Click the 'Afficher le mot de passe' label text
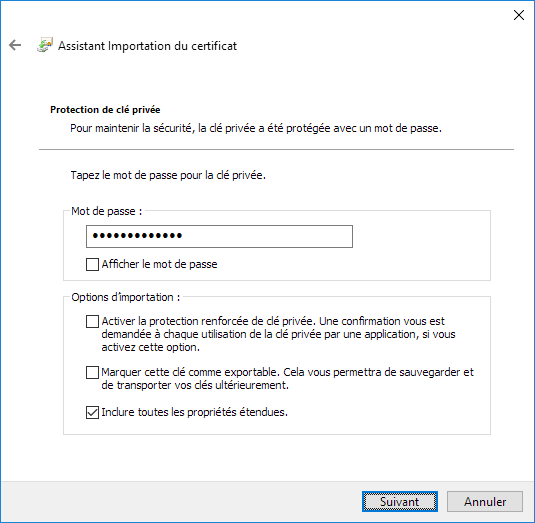 [159, 264]
